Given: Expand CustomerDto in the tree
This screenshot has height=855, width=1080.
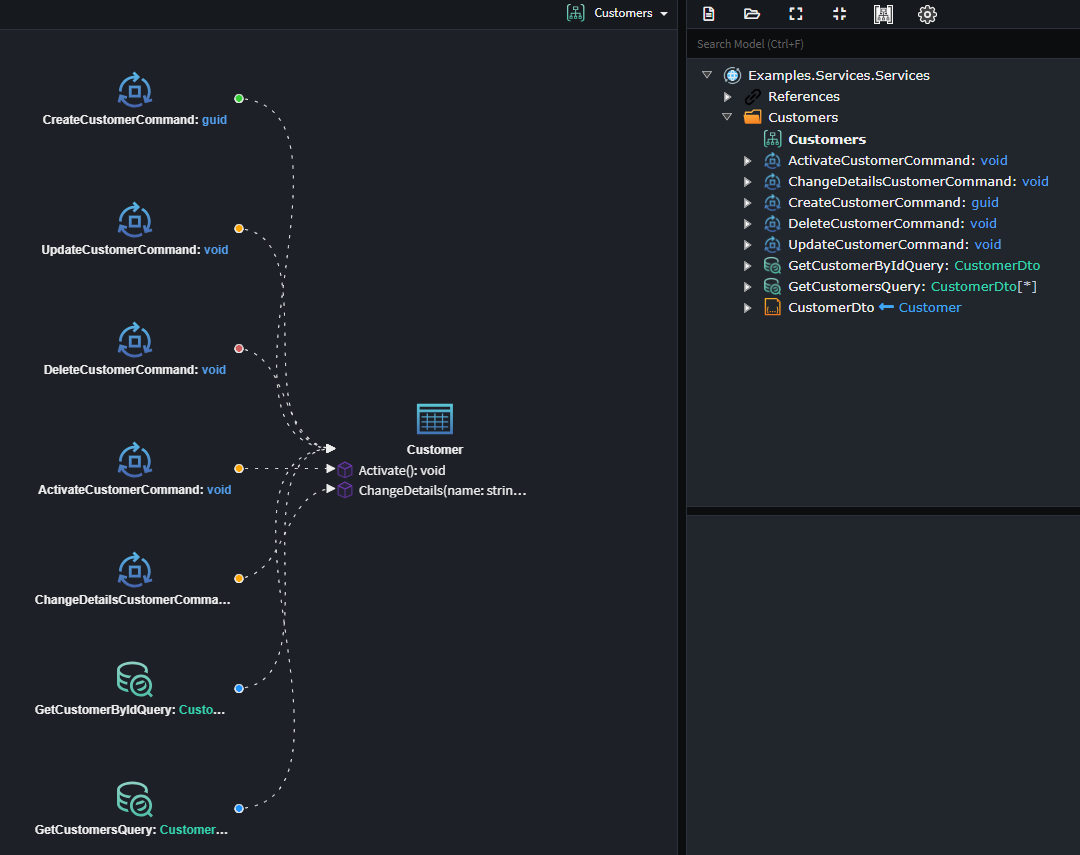Looking at the screenshot, I should pyautogui.click(x=747, y=308).
